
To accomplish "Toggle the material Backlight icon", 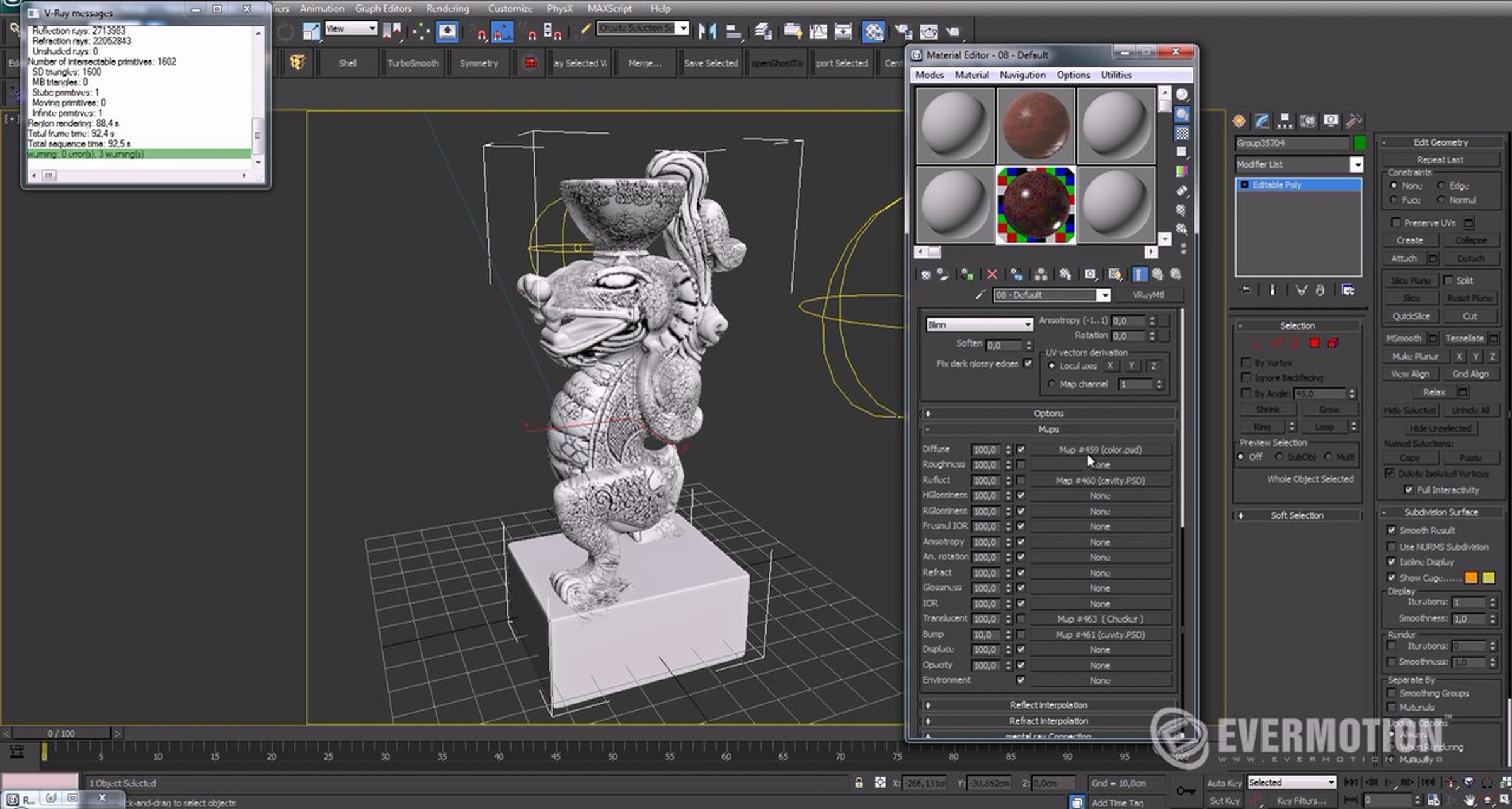I will coord(1182,114).
